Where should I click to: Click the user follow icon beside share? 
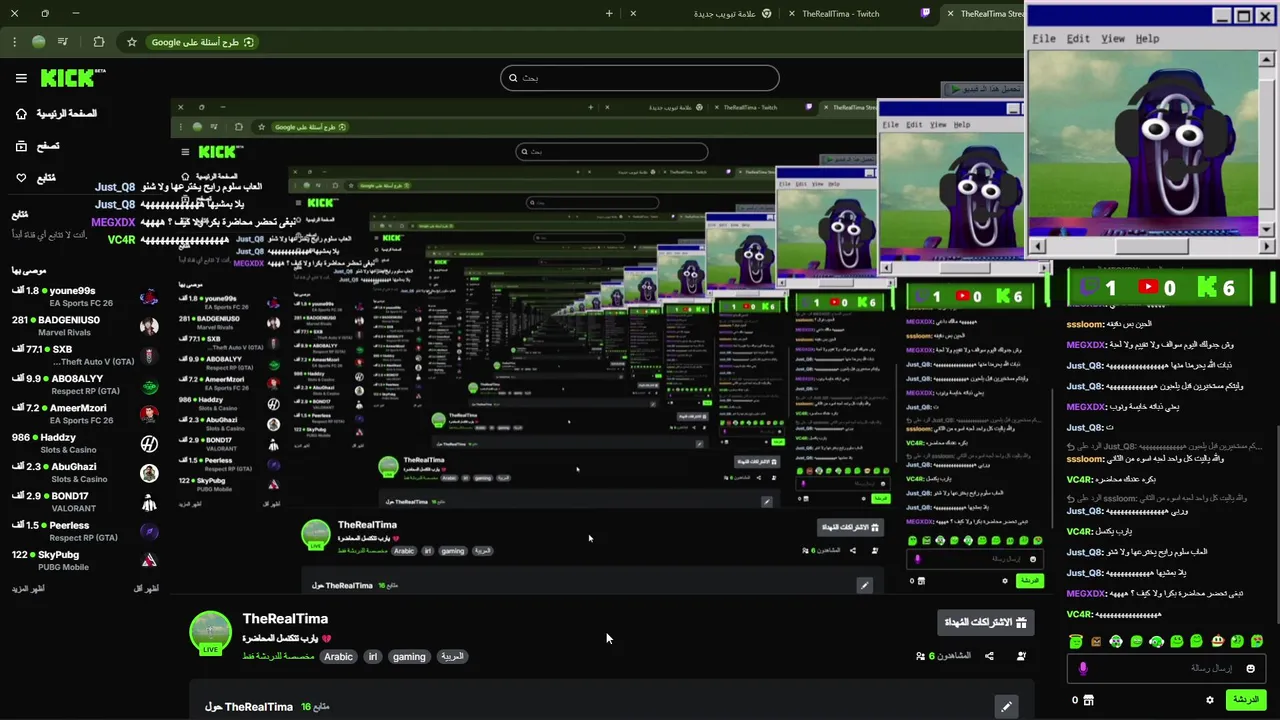1021,656
